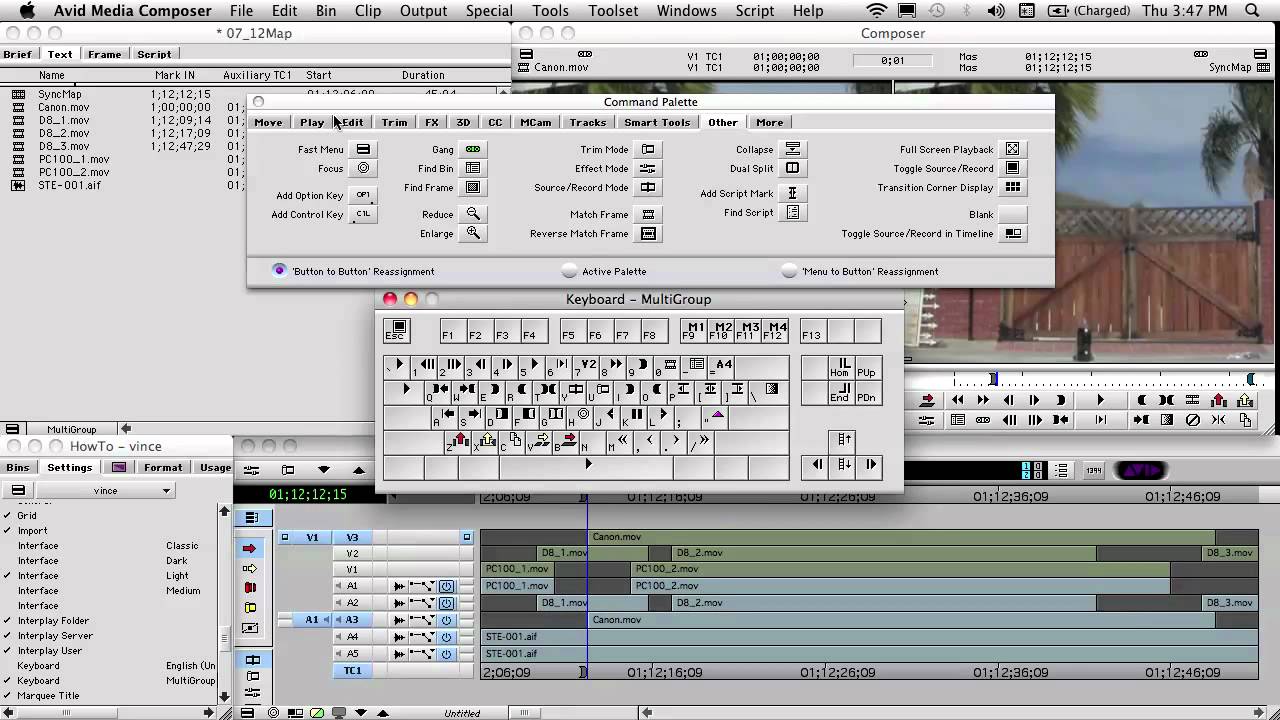
Task: Open the MultiGroup bin fast menu
Action: [14, 429]
